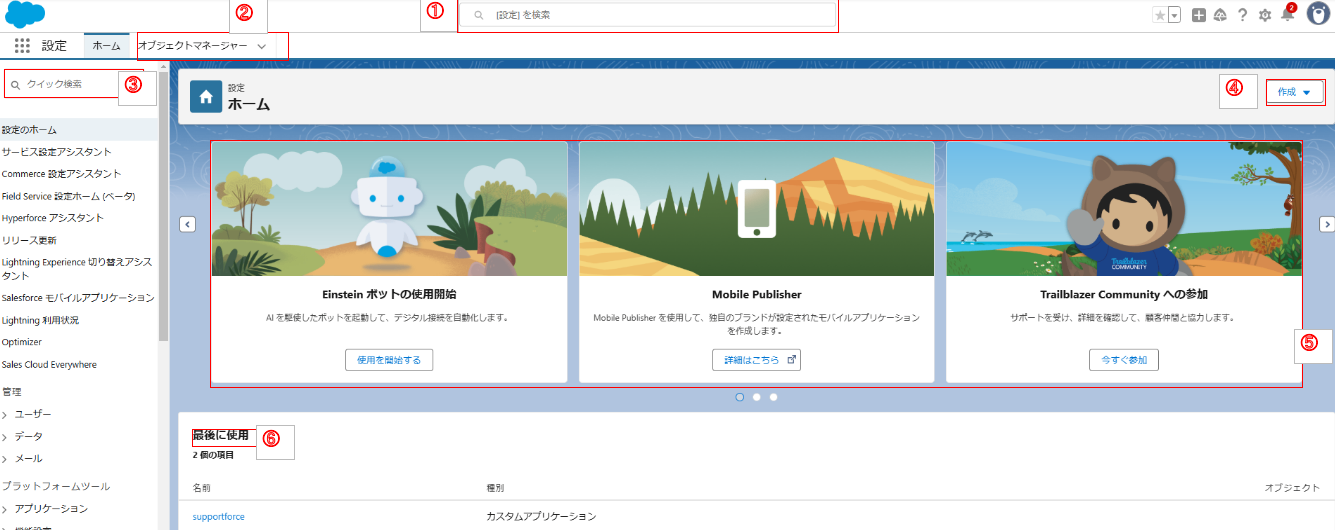Open Optimizer in the sidebar
This screenshot has width=1335, height=530.
tap(22, 342)
